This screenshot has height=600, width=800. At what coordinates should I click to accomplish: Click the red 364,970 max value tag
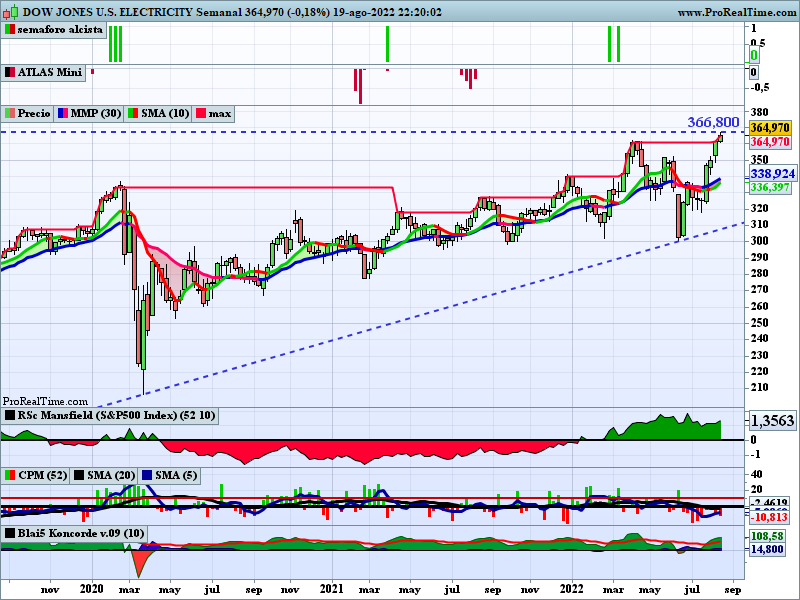coord(770,142)
